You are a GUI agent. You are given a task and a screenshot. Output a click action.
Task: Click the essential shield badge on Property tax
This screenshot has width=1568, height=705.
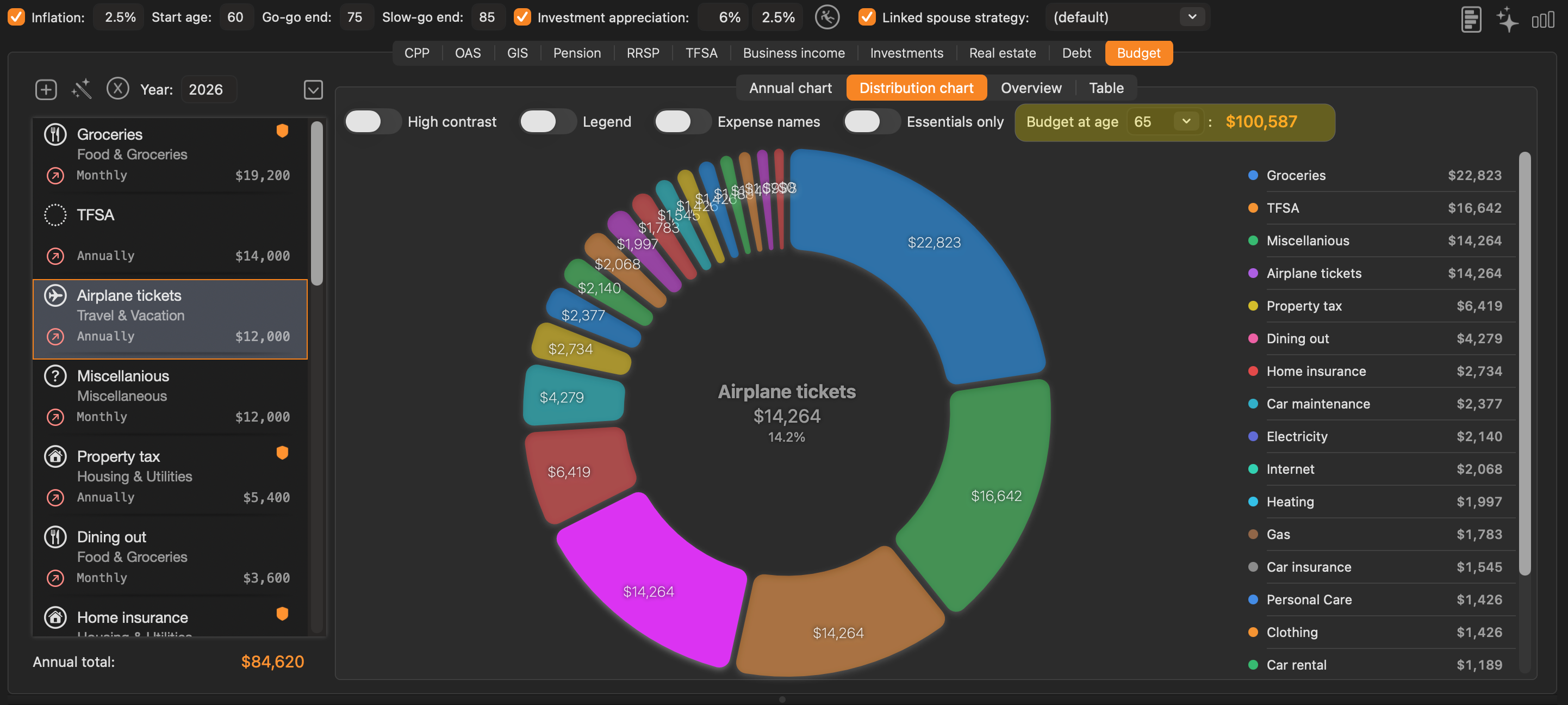[x=282, y=453]
